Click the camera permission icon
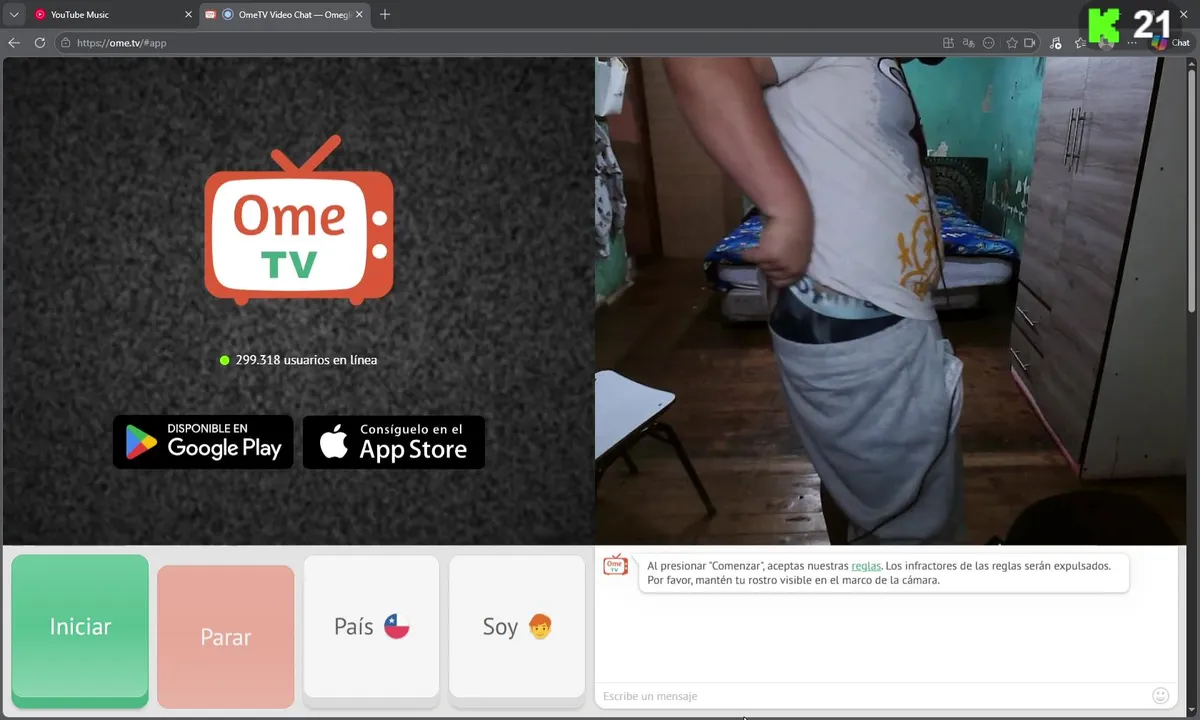The image size is (1200, 720). (1029, 43)
